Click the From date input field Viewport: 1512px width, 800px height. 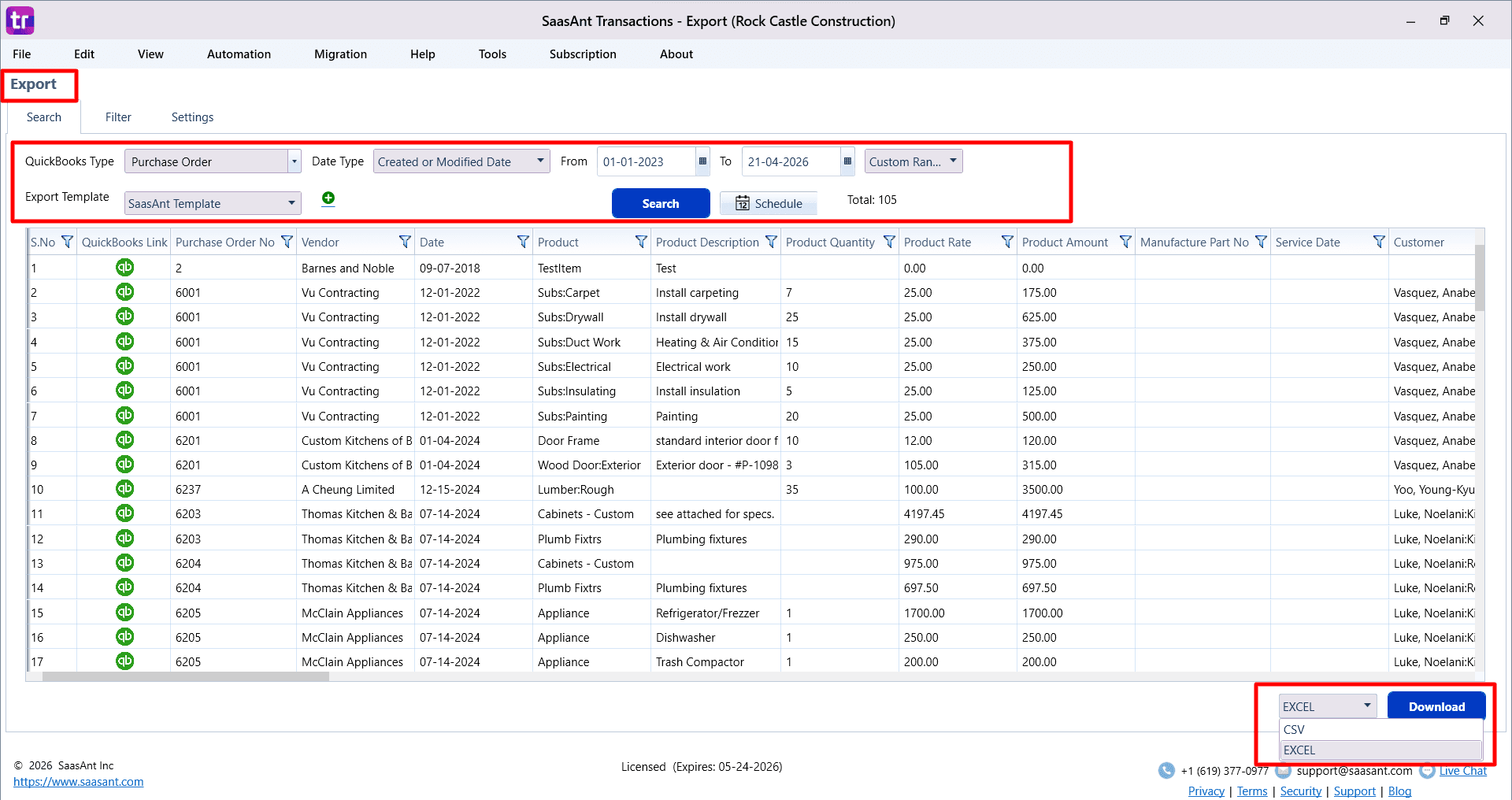tap(646, 161)
